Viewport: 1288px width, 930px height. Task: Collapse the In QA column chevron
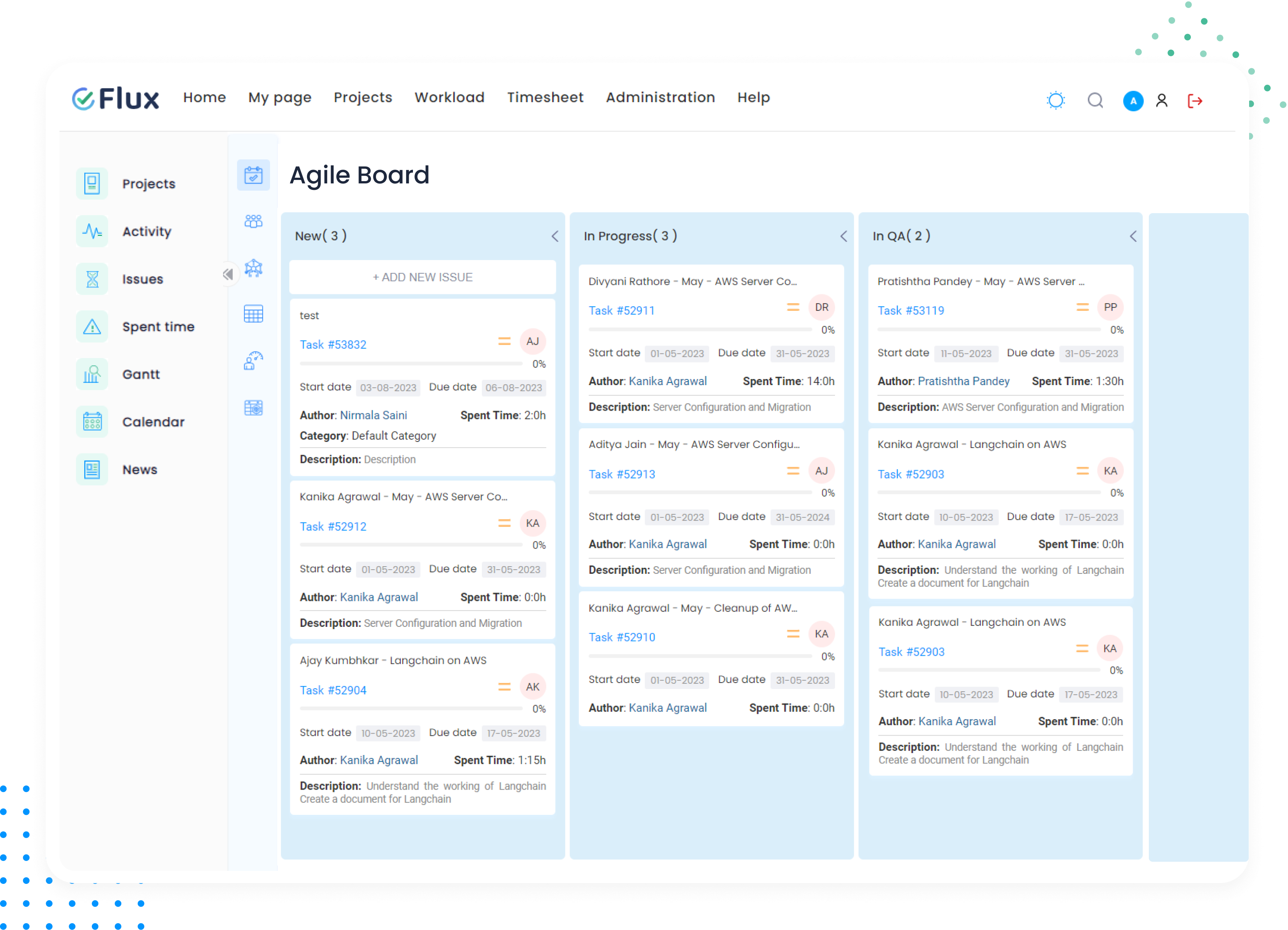[1132, 236]
